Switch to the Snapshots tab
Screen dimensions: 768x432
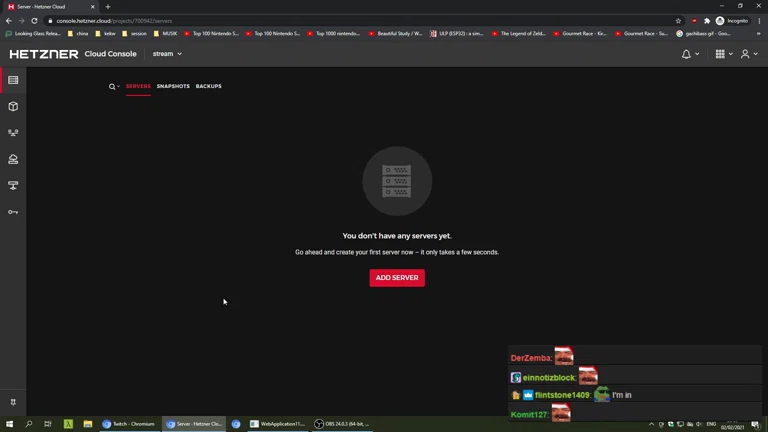click(173, 87)
